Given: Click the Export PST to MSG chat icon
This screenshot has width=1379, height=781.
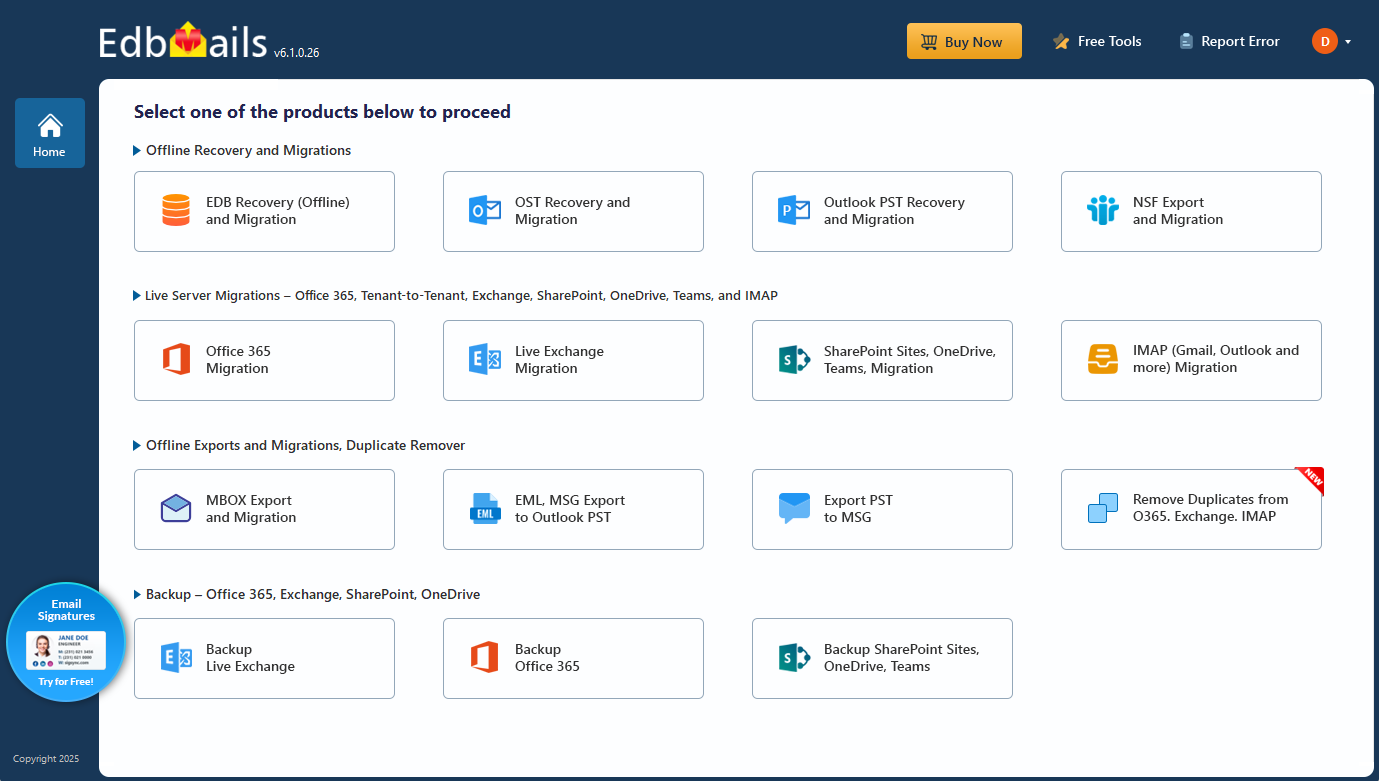Looking at the screenshot, I should click(793, 509).
